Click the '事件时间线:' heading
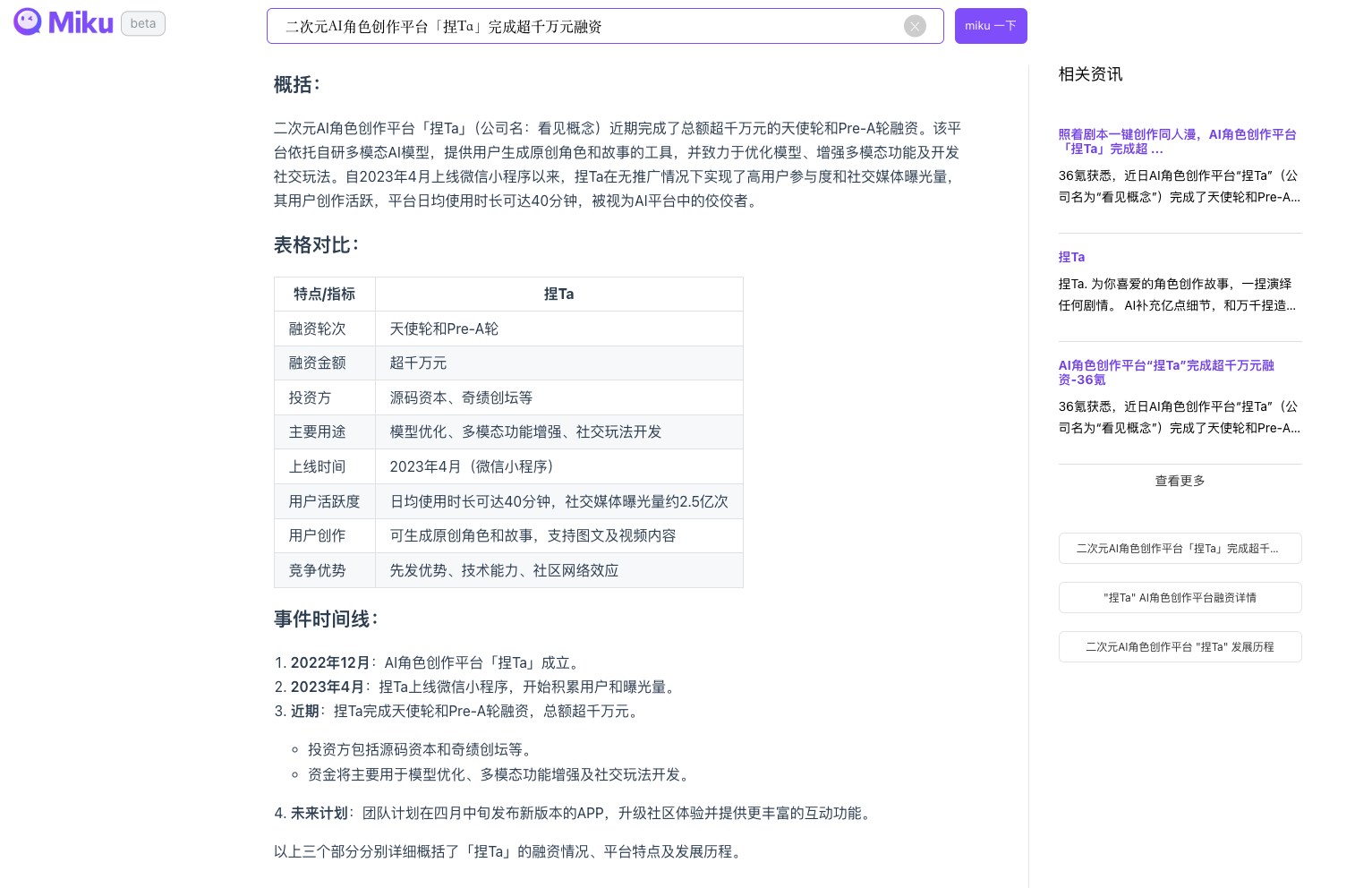Image resolution: width=1372 pixels, height=888 pixels. pyautogui.click(x=327, y=619)
